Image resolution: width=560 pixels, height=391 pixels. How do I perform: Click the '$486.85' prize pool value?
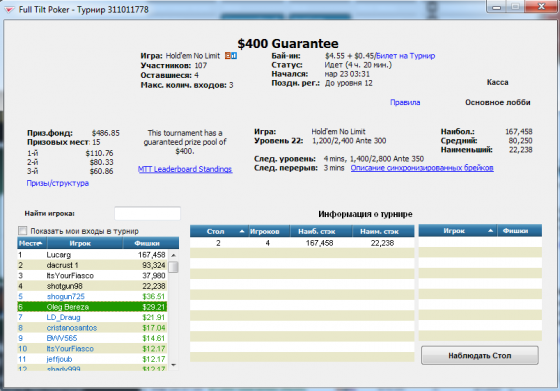[x=105, y=133]
